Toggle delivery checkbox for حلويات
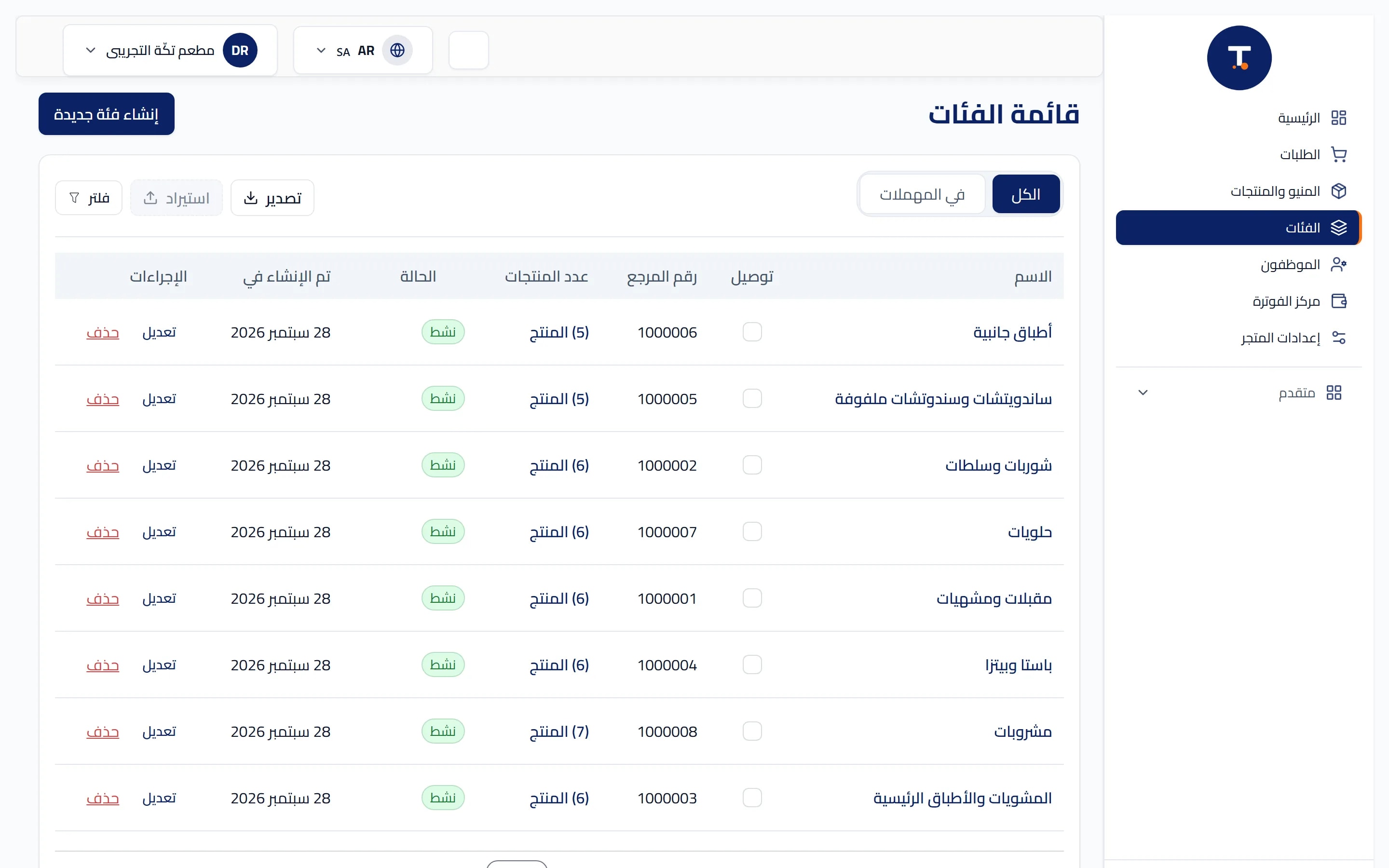 pyautogui.click(x=752, y=531)
